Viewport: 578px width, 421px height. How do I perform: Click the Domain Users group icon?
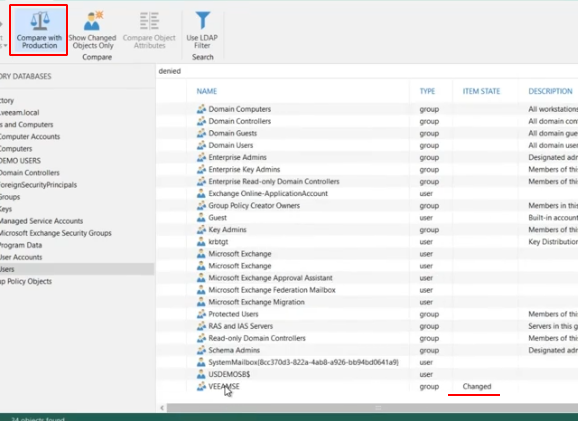click(x=201, y=145)
